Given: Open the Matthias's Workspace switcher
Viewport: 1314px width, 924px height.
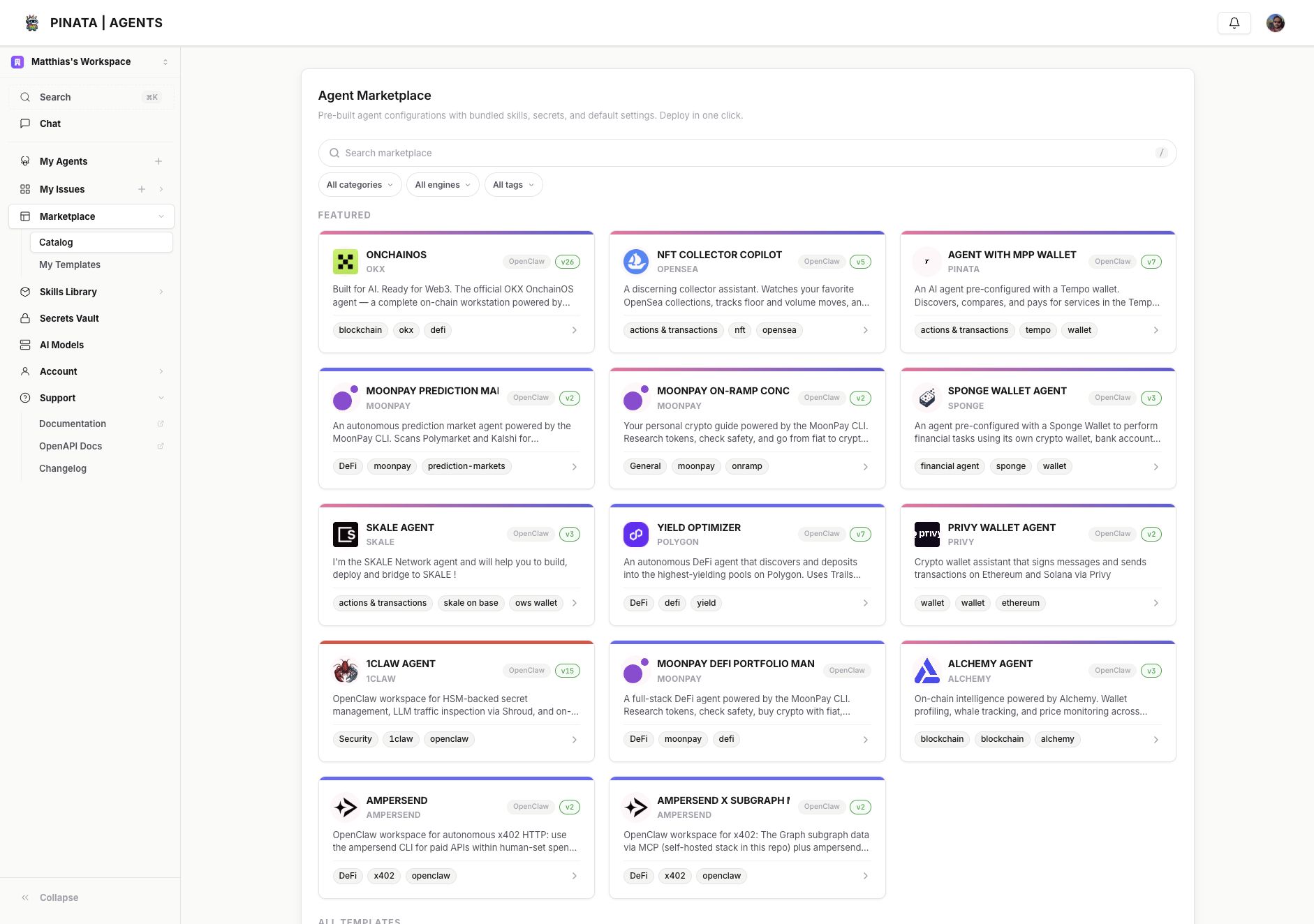Looking at the screenshot, I should (x=90, y=62).
